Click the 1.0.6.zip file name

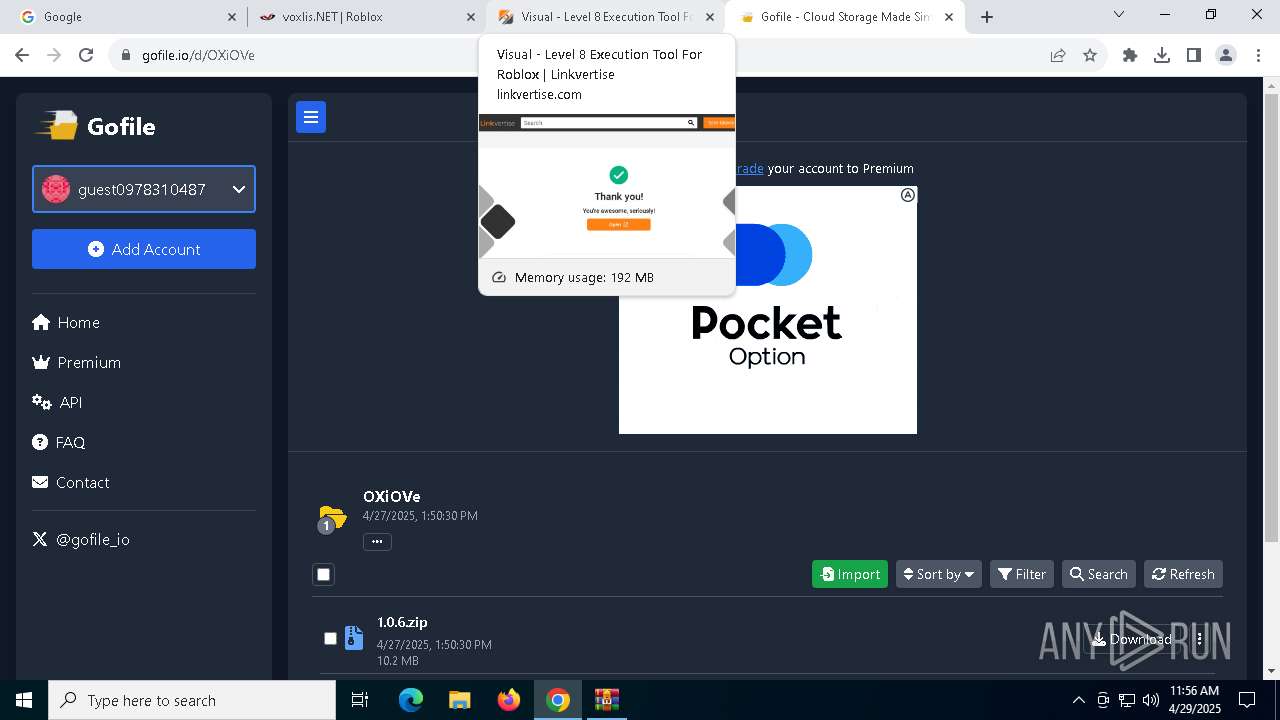tap(402, 622)
